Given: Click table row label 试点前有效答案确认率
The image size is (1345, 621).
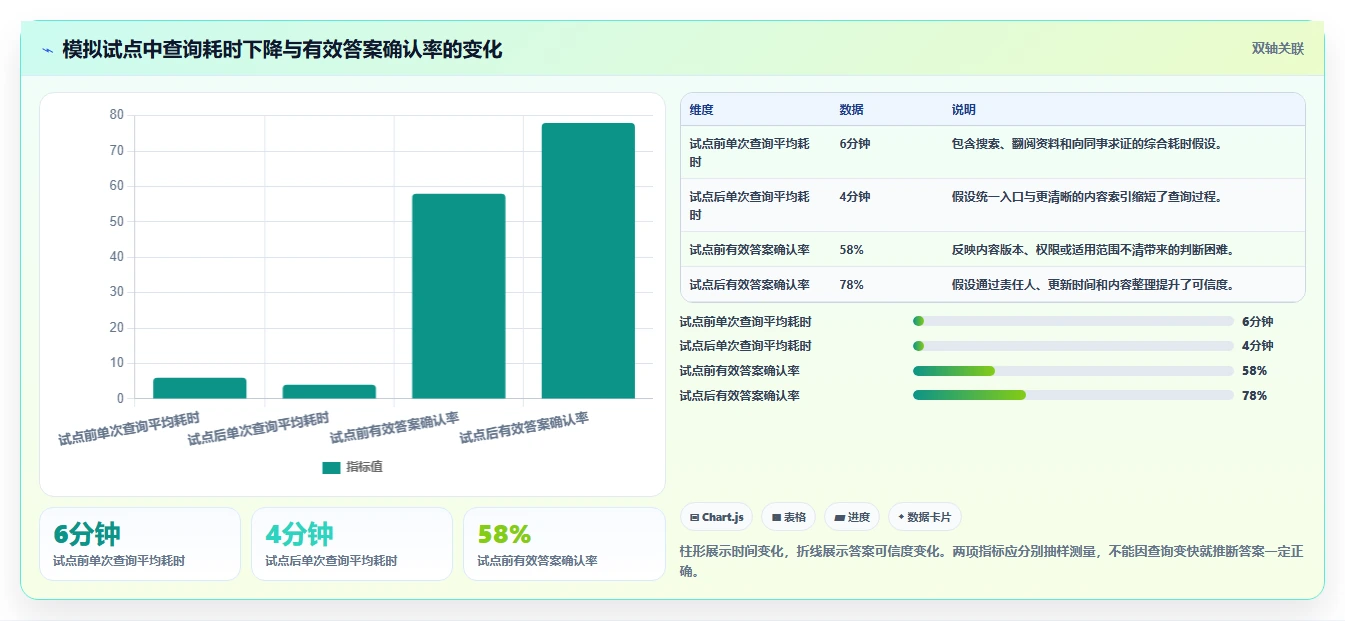Looking at the screenshot, I should pyautogui.click(x=749, y=249).
